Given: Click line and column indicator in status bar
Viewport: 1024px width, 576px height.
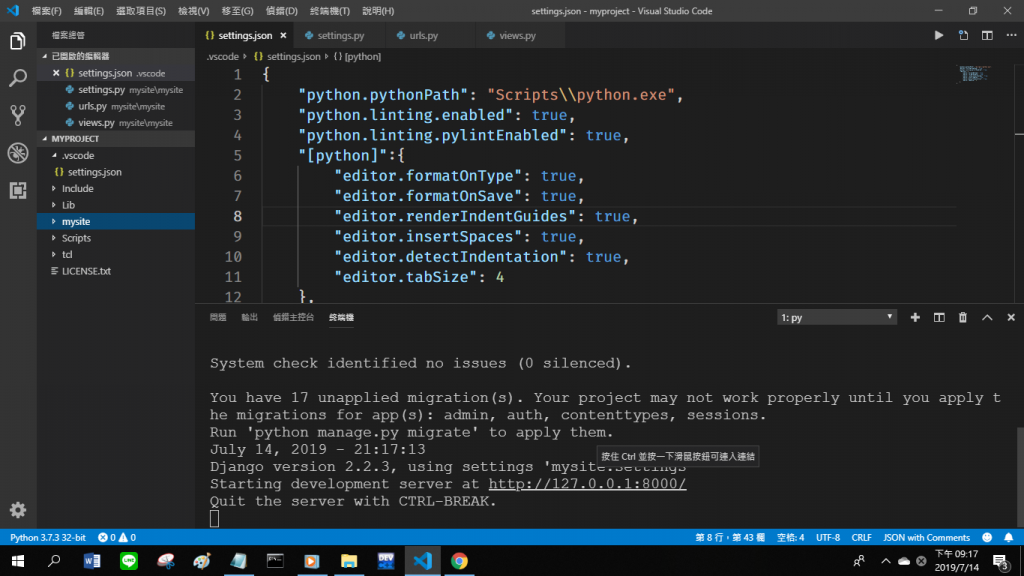Looking at the screenshot, I should click(729, 537).
